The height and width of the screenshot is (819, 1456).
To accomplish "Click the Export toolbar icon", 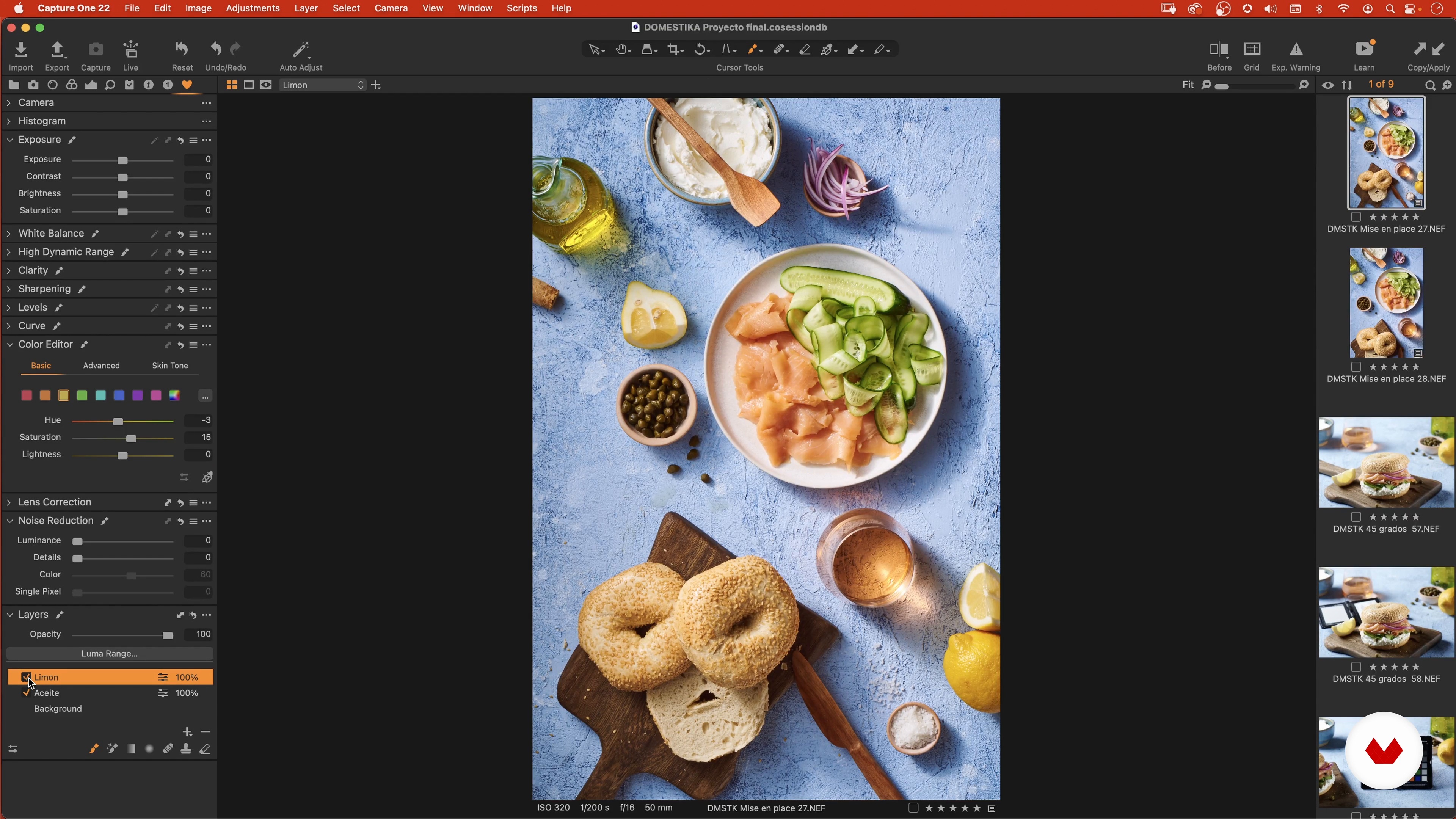I will click(57, 50).
